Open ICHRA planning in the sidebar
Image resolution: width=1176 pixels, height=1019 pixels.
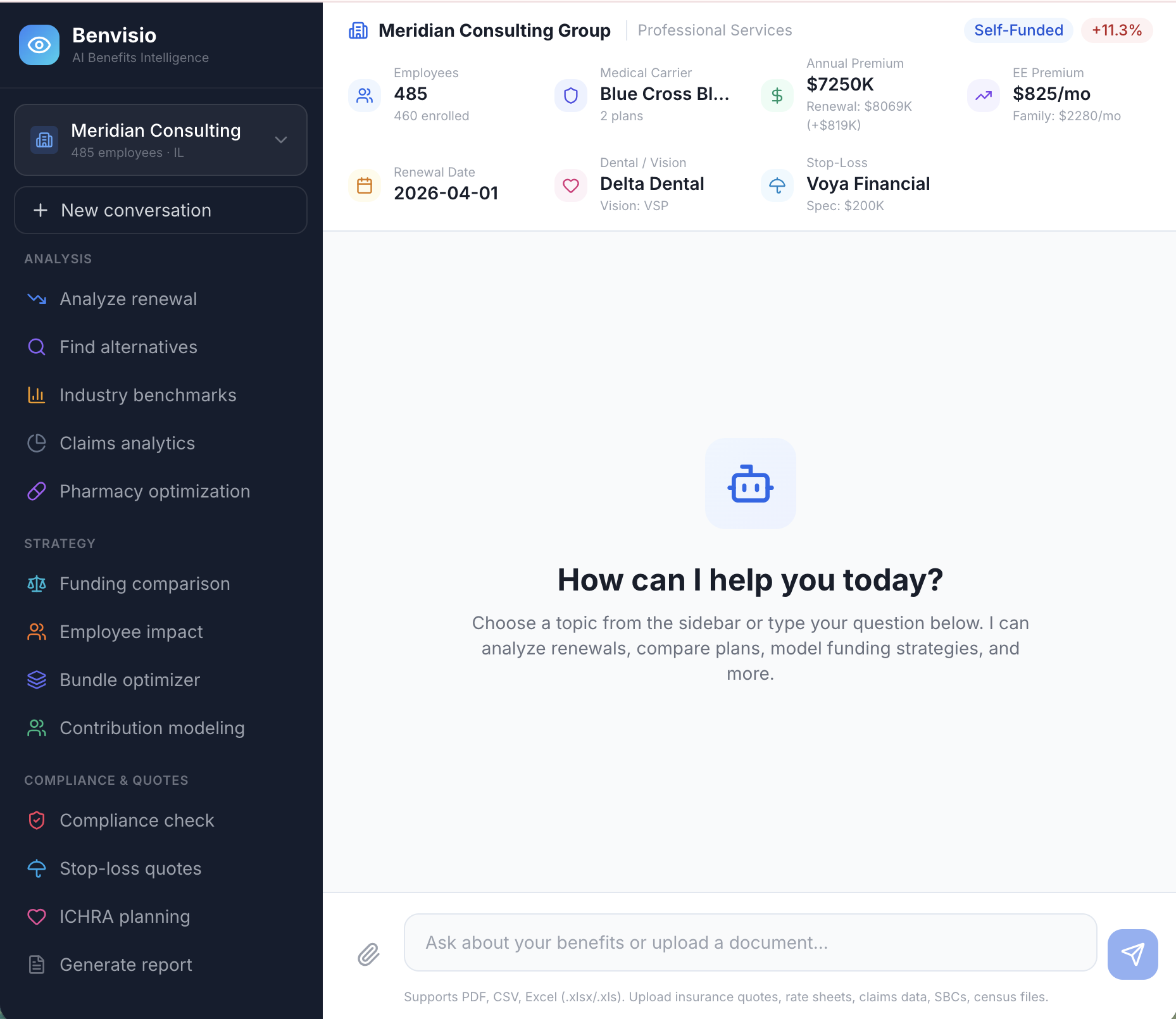(x=161, y=916)
